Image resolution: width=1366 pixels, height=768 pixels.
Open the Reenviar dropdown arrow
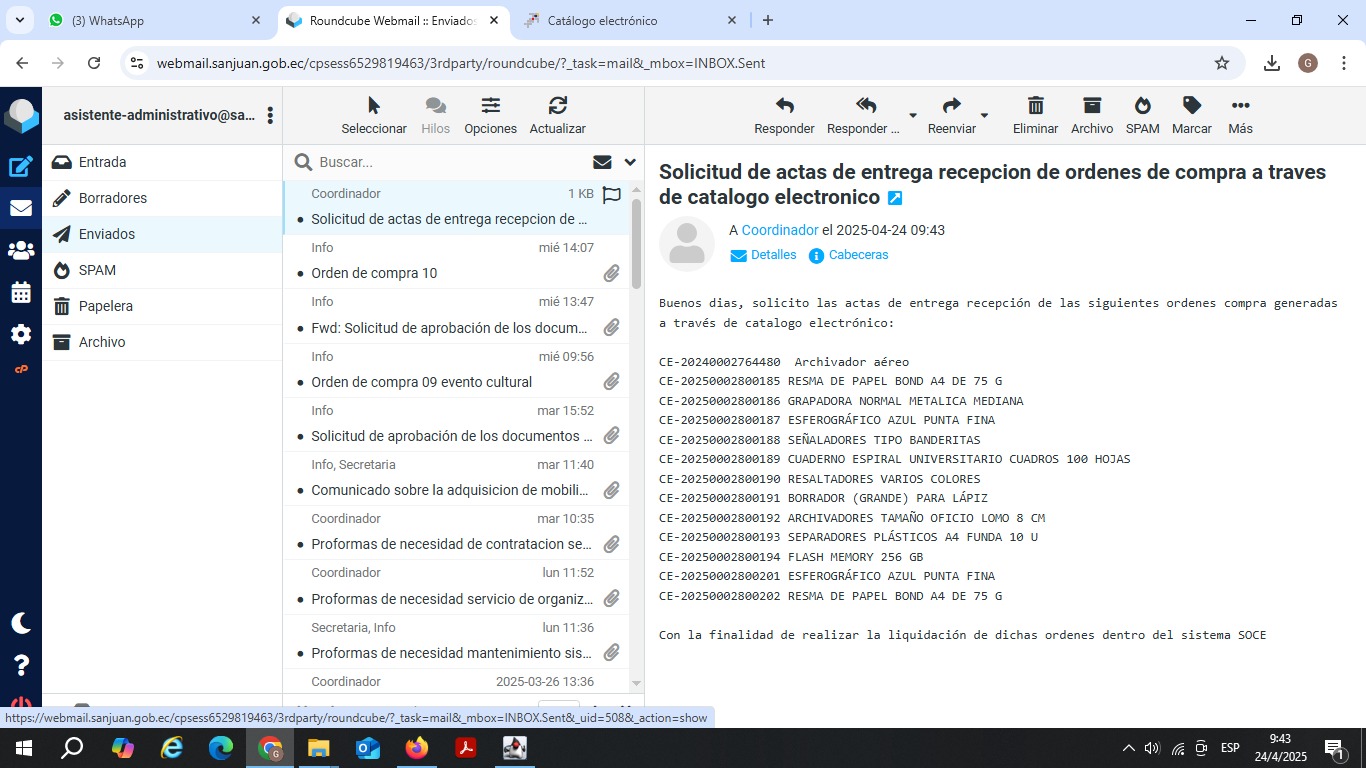point(984,116)
